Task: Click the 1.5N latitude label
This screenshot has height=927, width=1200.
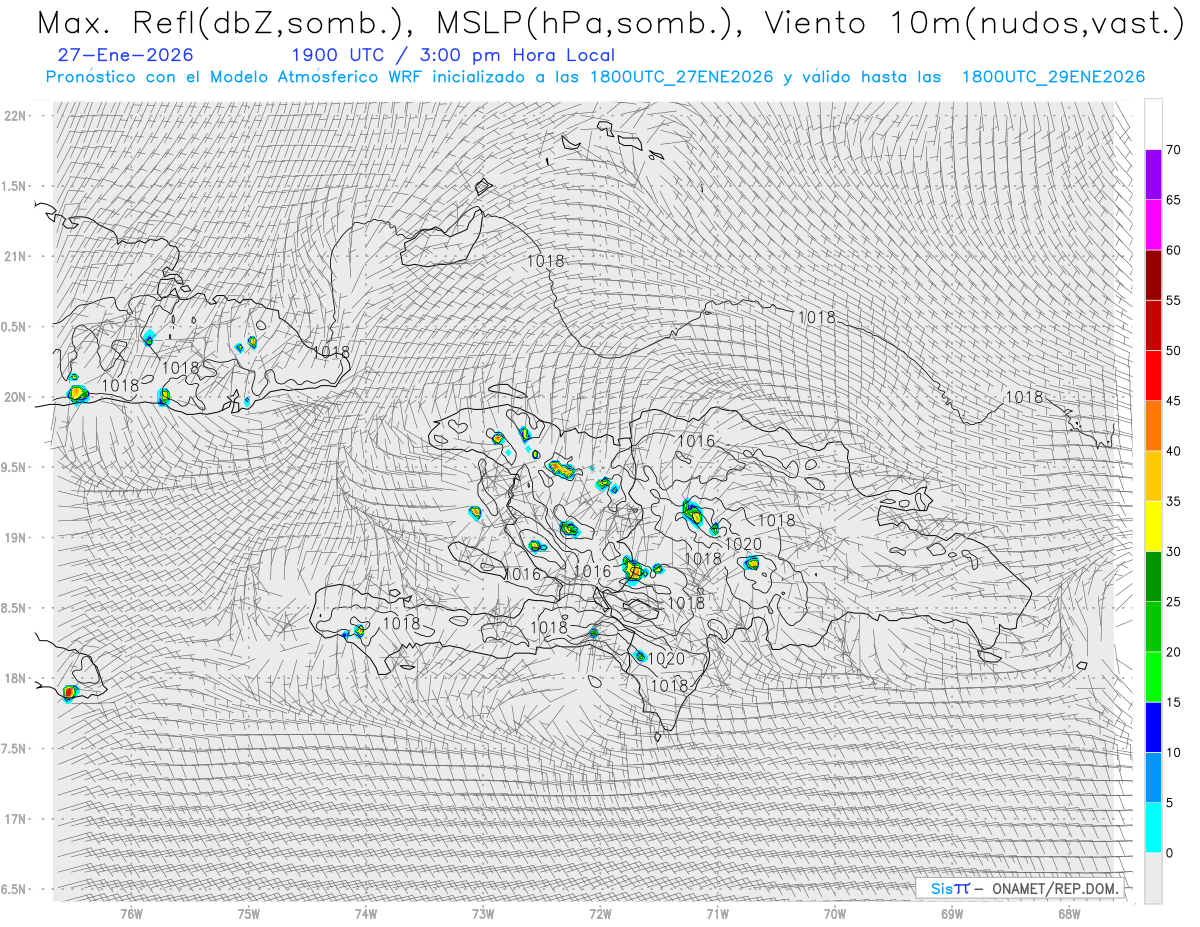Action: coord(15,186)
